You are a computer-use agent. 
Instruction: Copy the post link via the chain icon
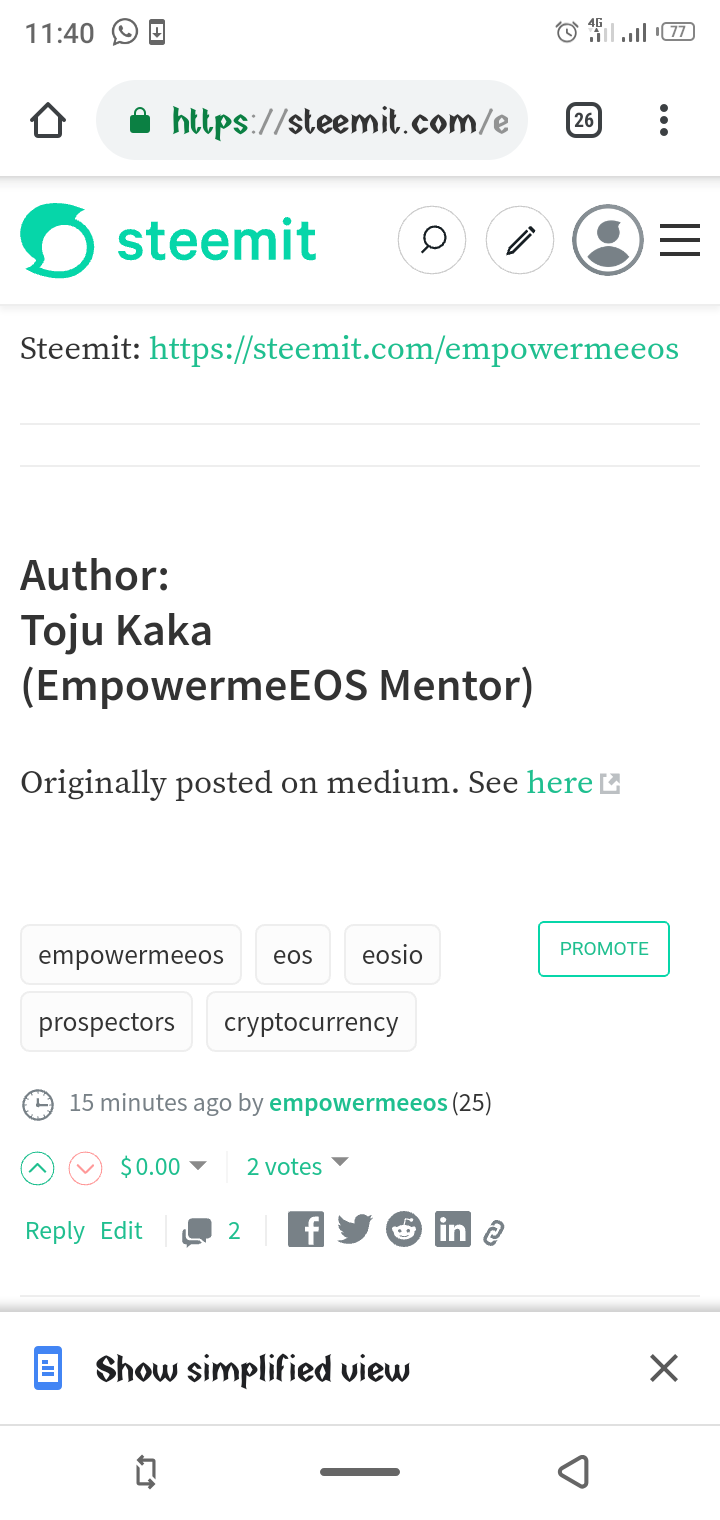coord(494,1229)
